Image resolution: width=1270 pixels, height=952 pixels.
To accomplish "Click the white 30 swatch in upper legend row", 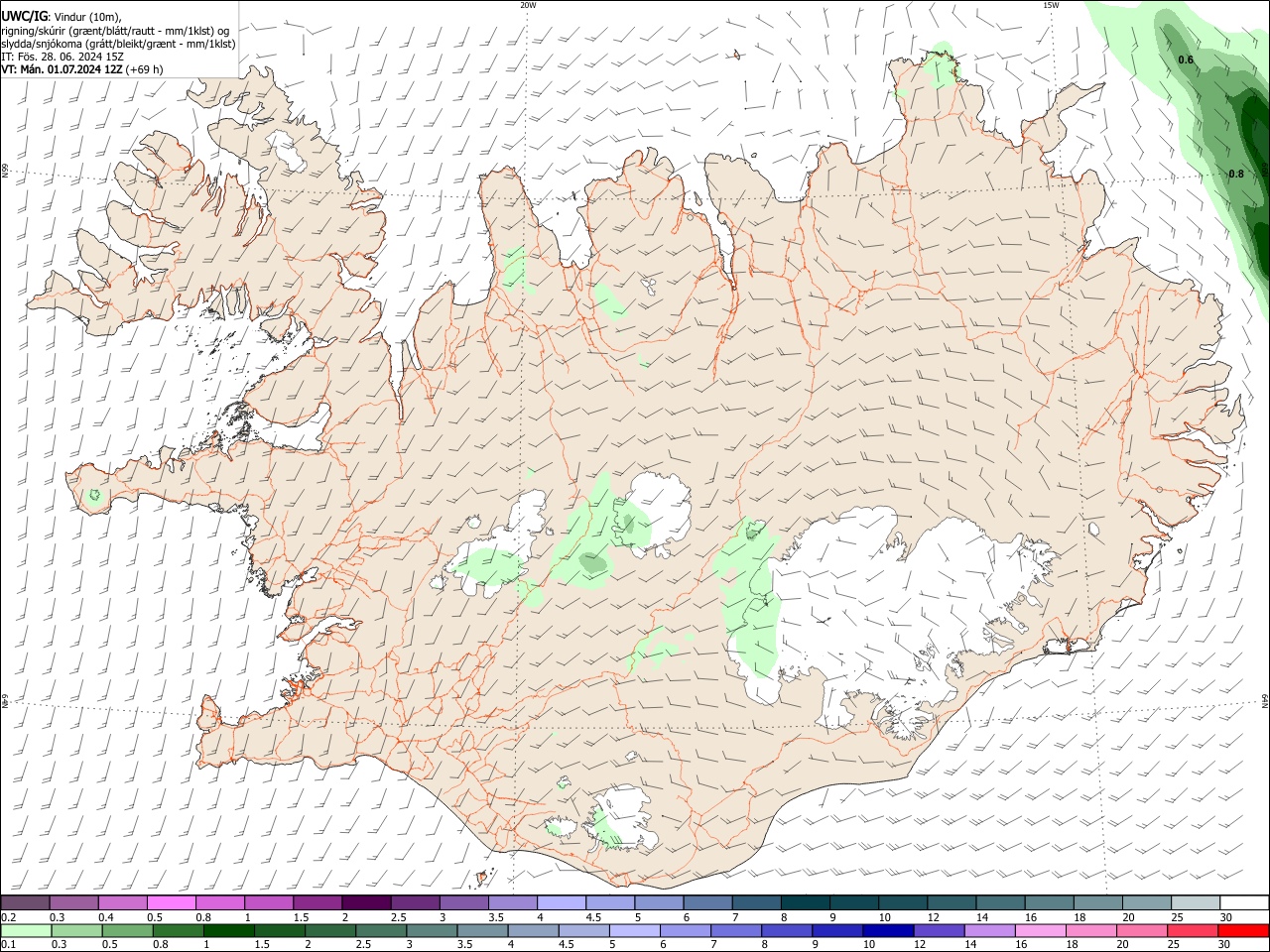I will (x=1245, y=902).
